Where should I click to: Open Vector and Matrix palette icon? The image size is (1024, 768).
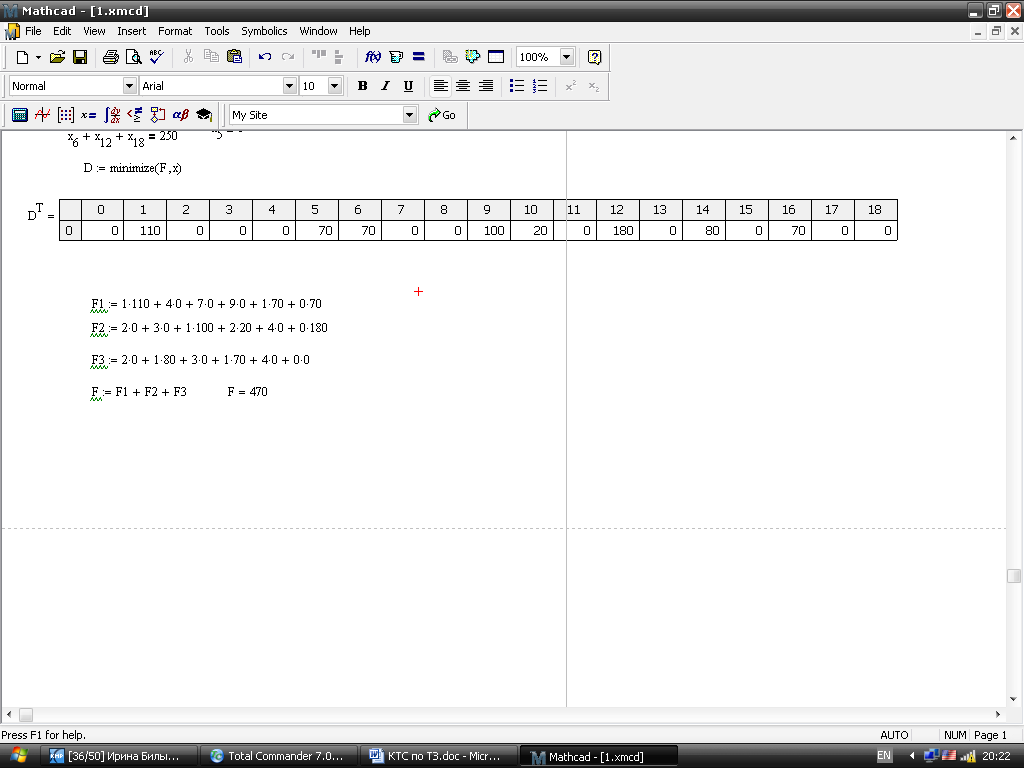click(65, 116)
